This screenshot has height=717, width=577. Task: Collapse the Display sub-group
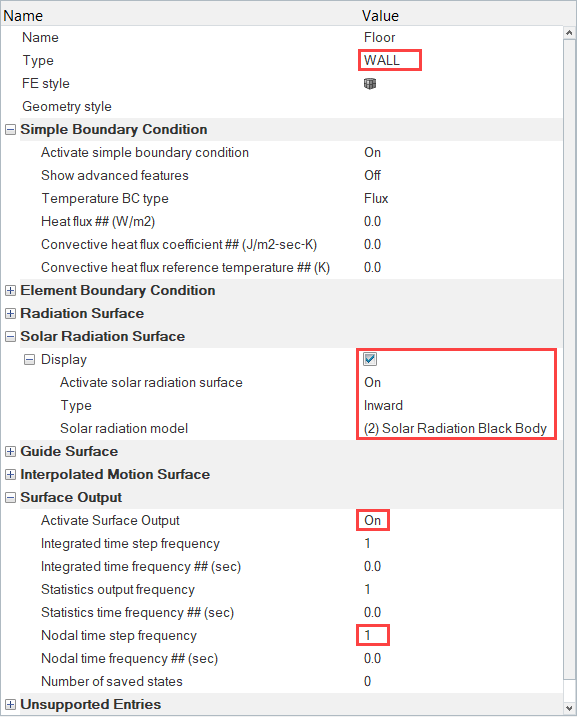[29, 359]
